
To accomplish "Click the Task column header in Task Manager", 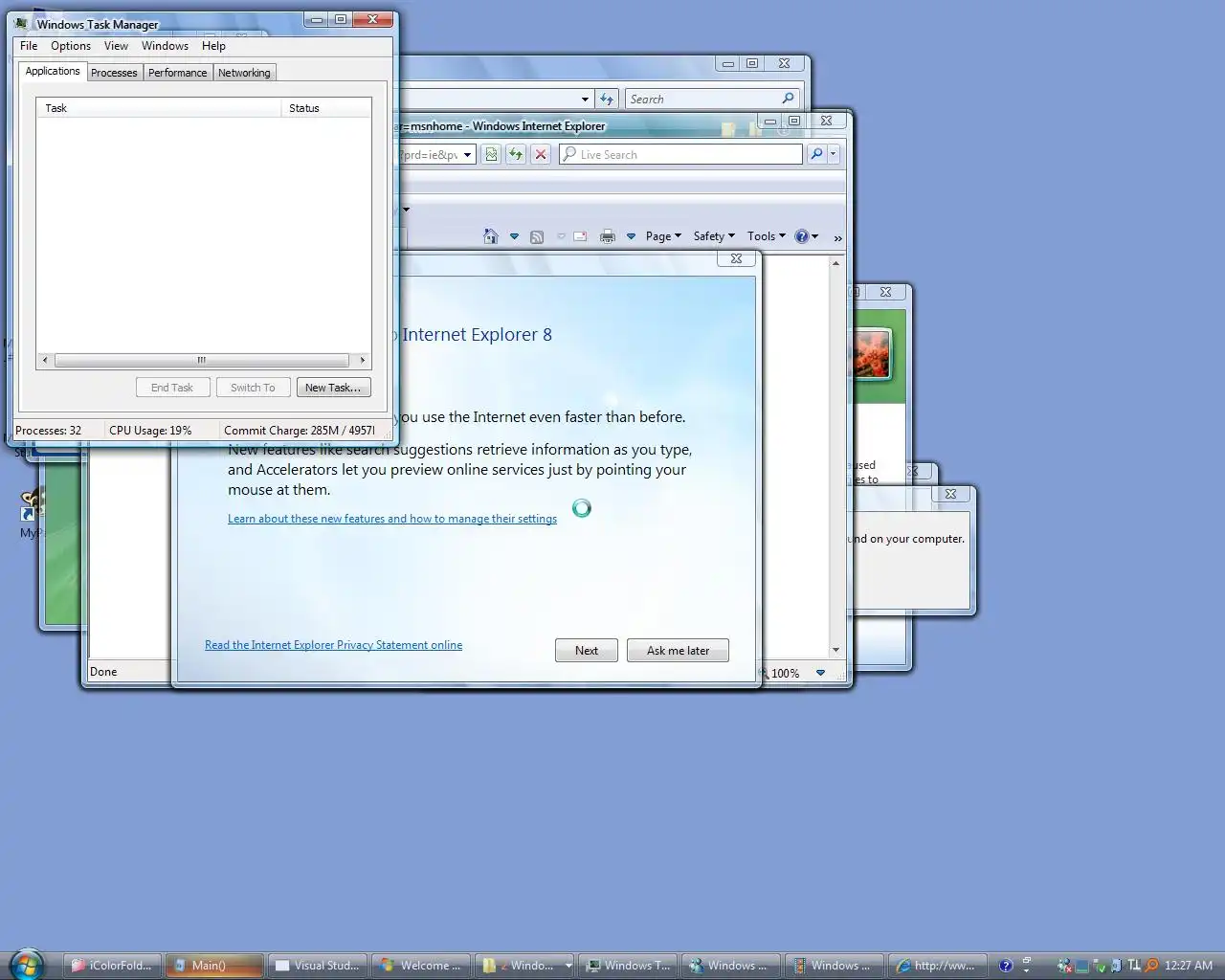I will click(158, 108).
